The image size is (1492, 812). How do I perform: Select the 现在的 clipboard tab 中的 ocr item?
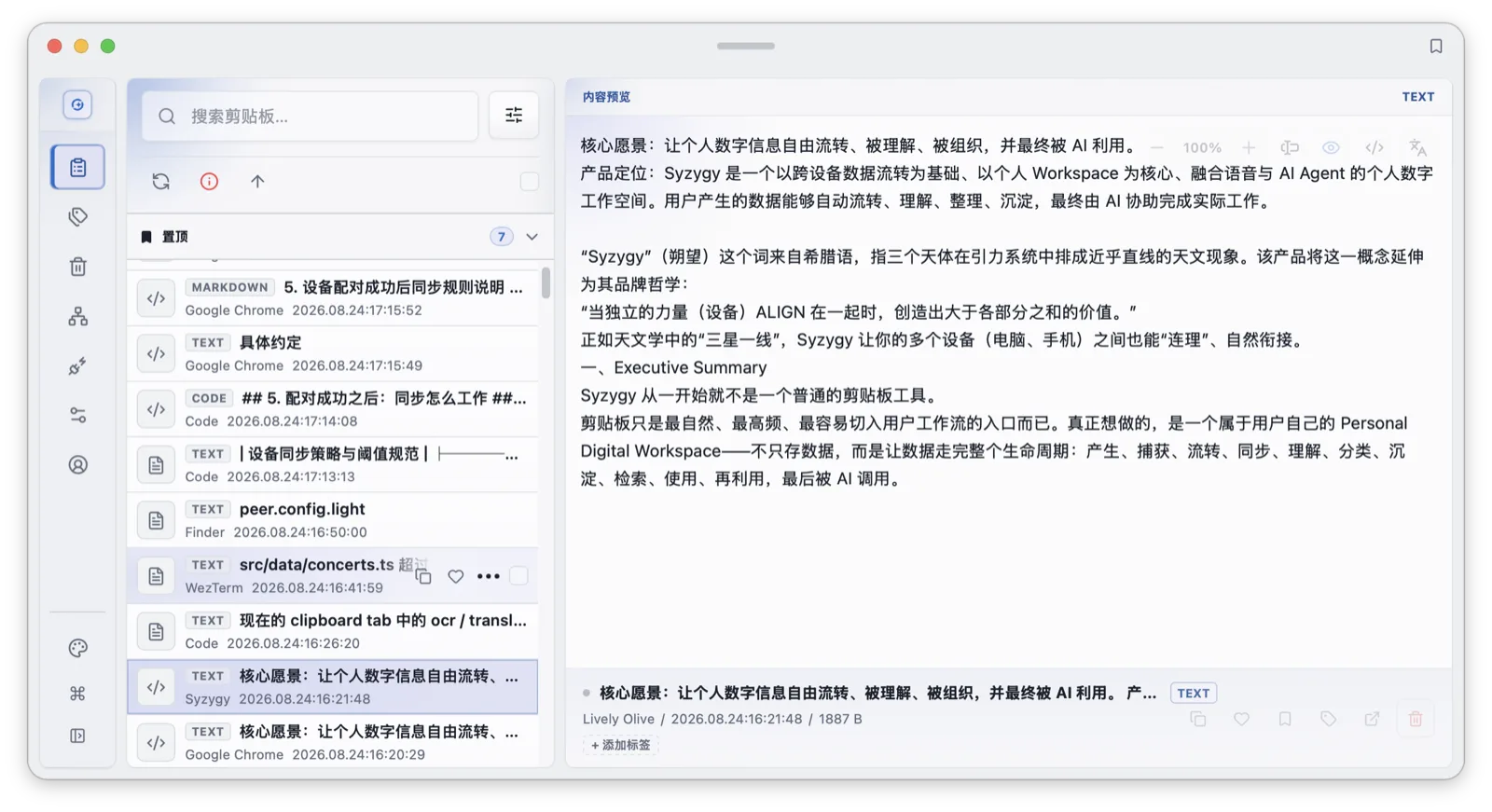tap(333, 631)
